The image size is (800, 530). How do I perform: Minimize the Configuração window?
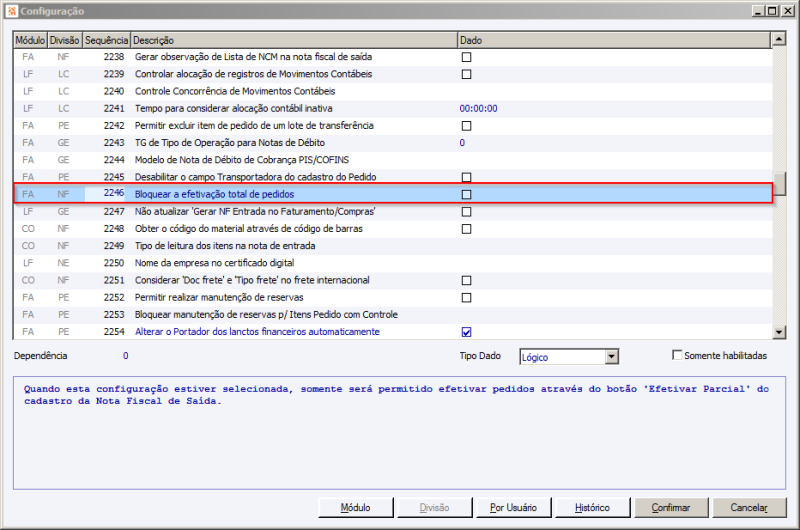tap(758, 11)
